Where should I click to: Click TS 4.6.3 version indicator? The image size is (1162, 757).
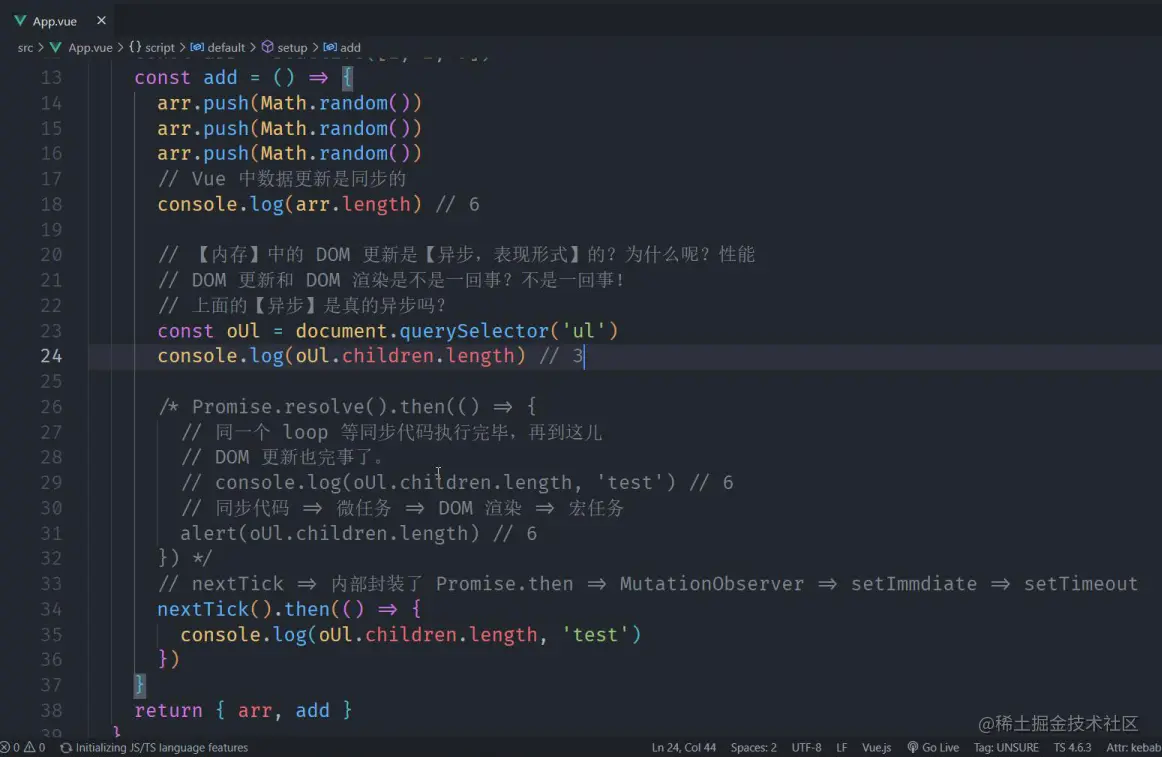point(1072,747)
